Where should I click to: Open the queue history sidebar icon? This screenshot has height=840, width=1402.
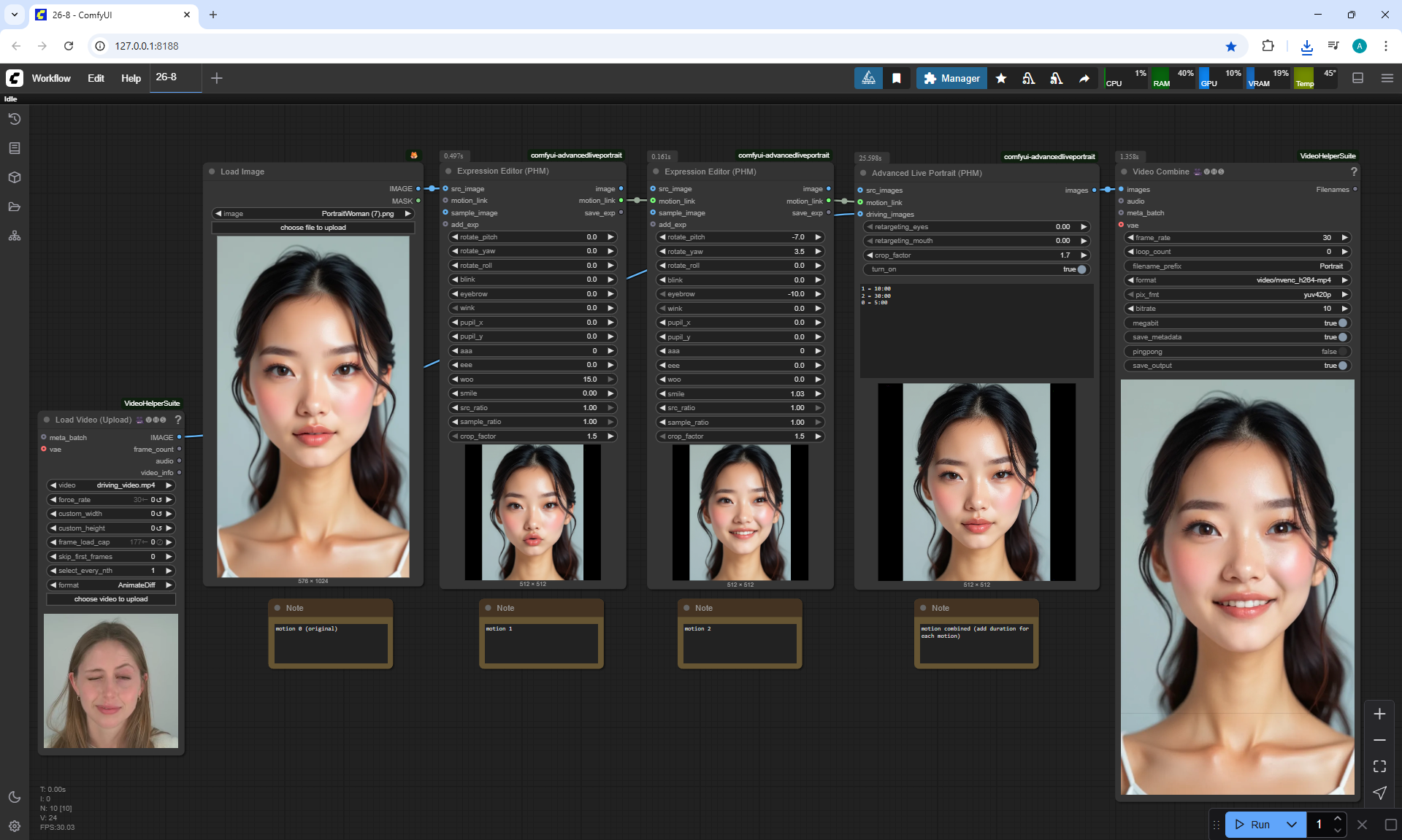15,119
